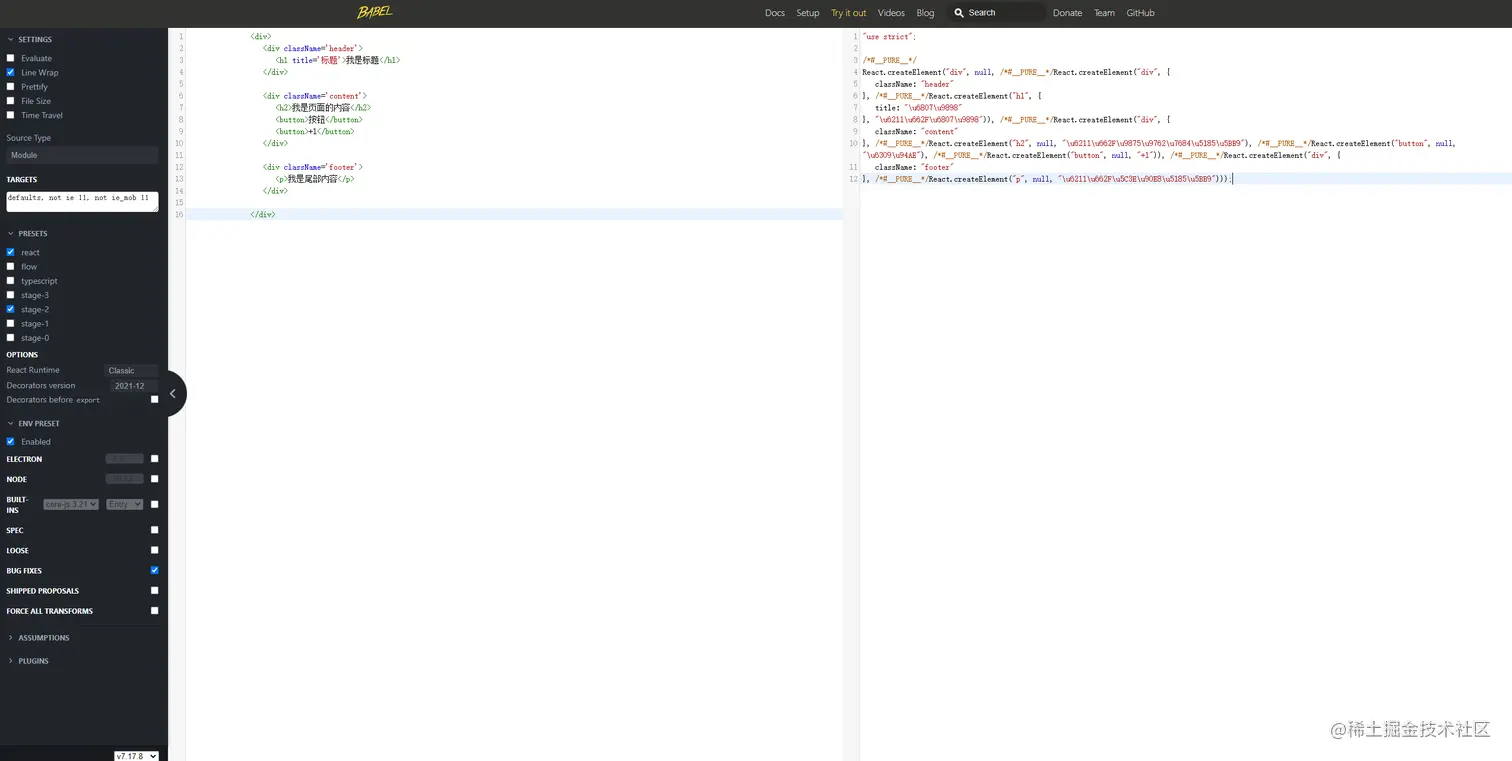
Task: Open the Videos page
Action: point(891,13)
